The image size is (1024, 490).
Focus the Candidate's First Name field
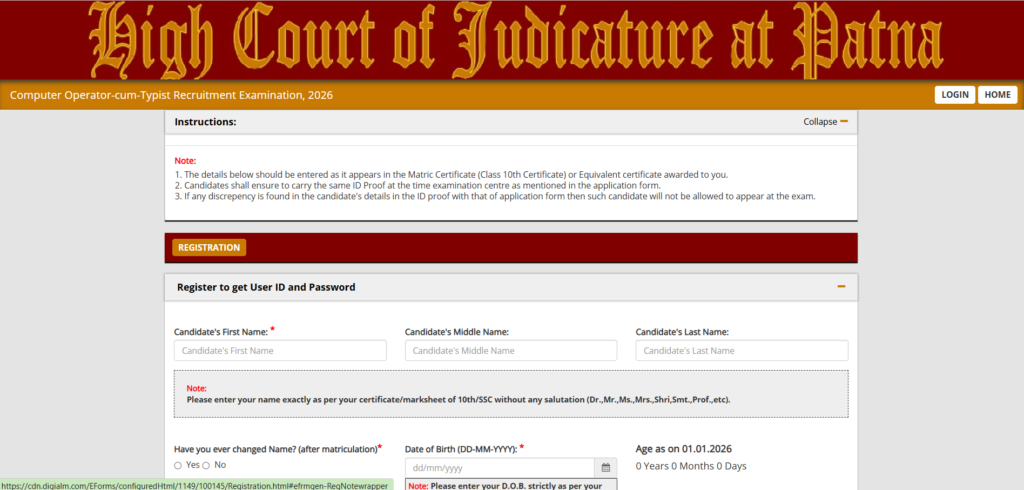point(280,350)
